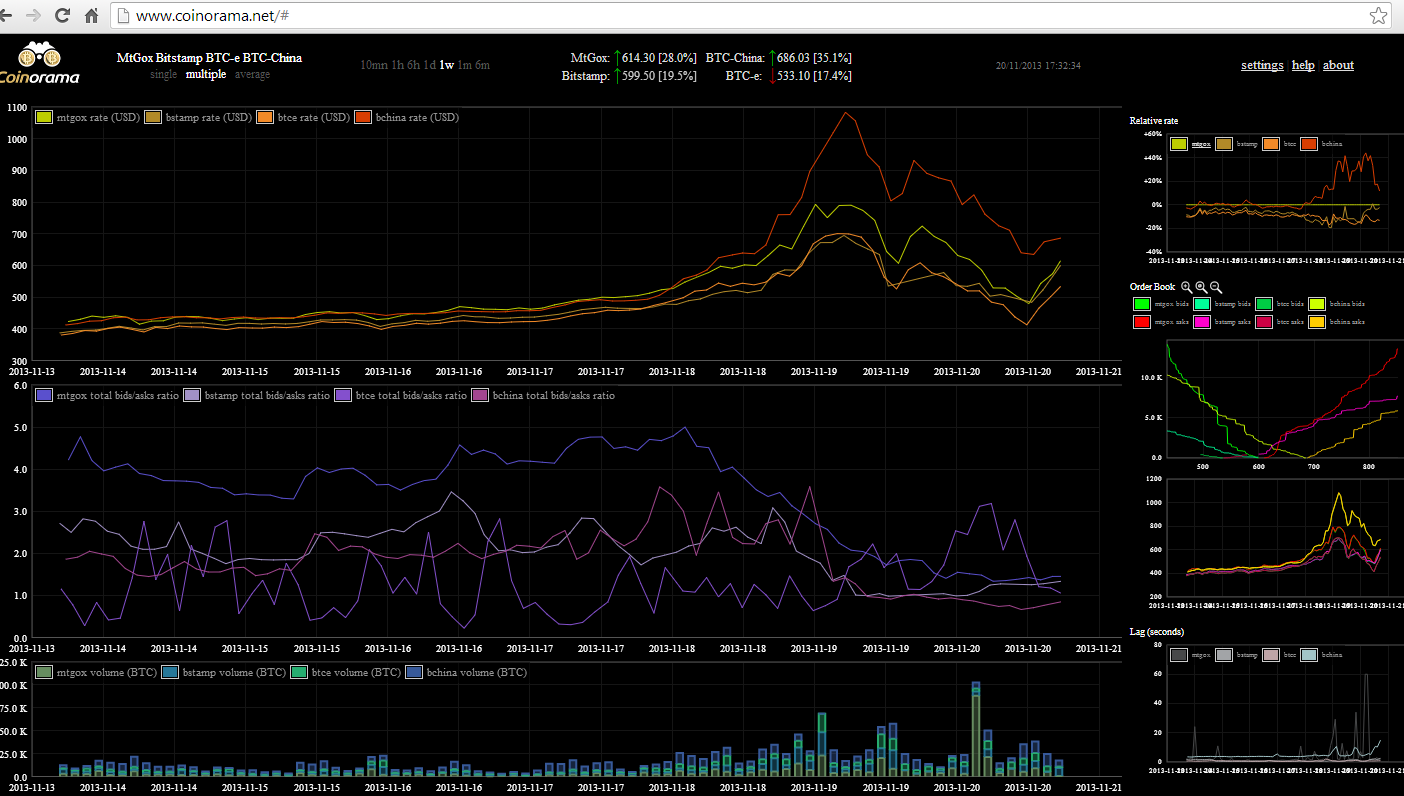The width and height of the screenshot is (1404, 796).
Task: Toggle the btce asks order book swatch
Action: [1266, 321]
